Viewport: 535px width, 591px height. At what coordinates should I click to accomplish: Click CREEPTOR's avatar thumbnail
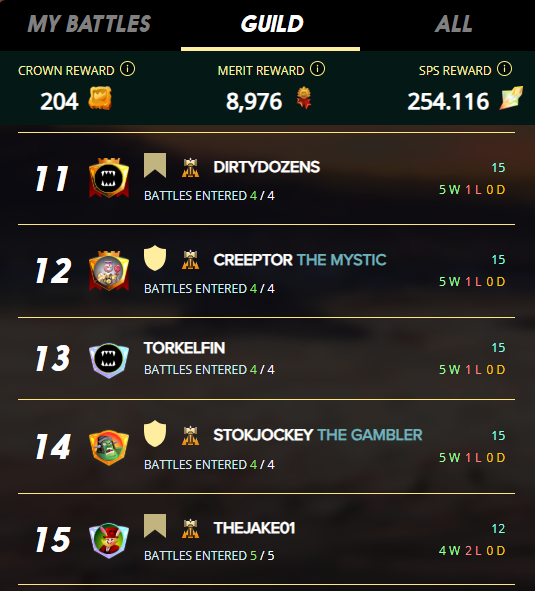(x=109, y=271)
